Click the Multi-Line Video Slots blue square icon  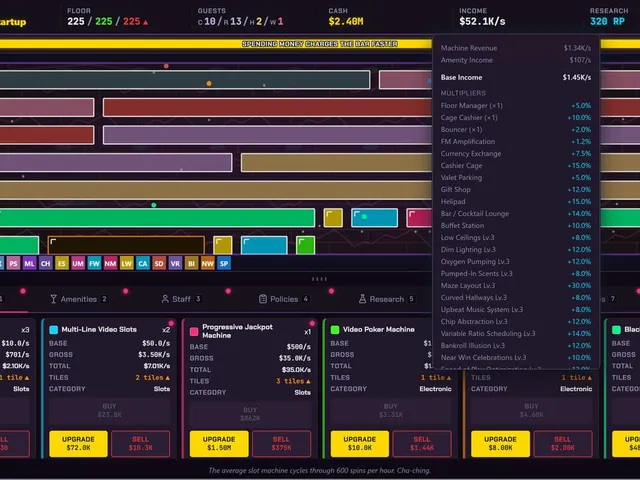pyautogui.click(x=53, y=330)
